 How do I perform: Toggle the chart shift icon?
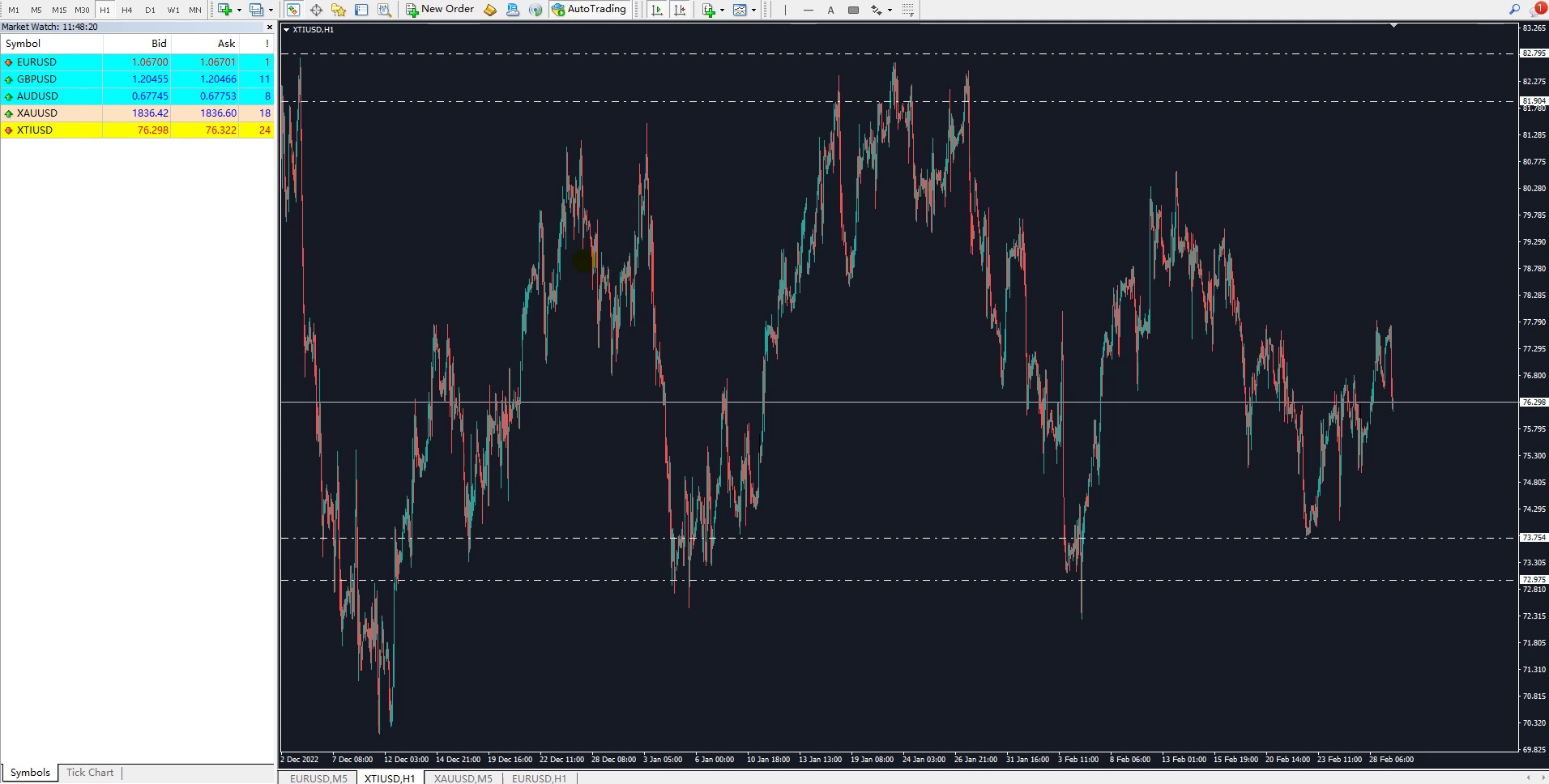(680, 10)
